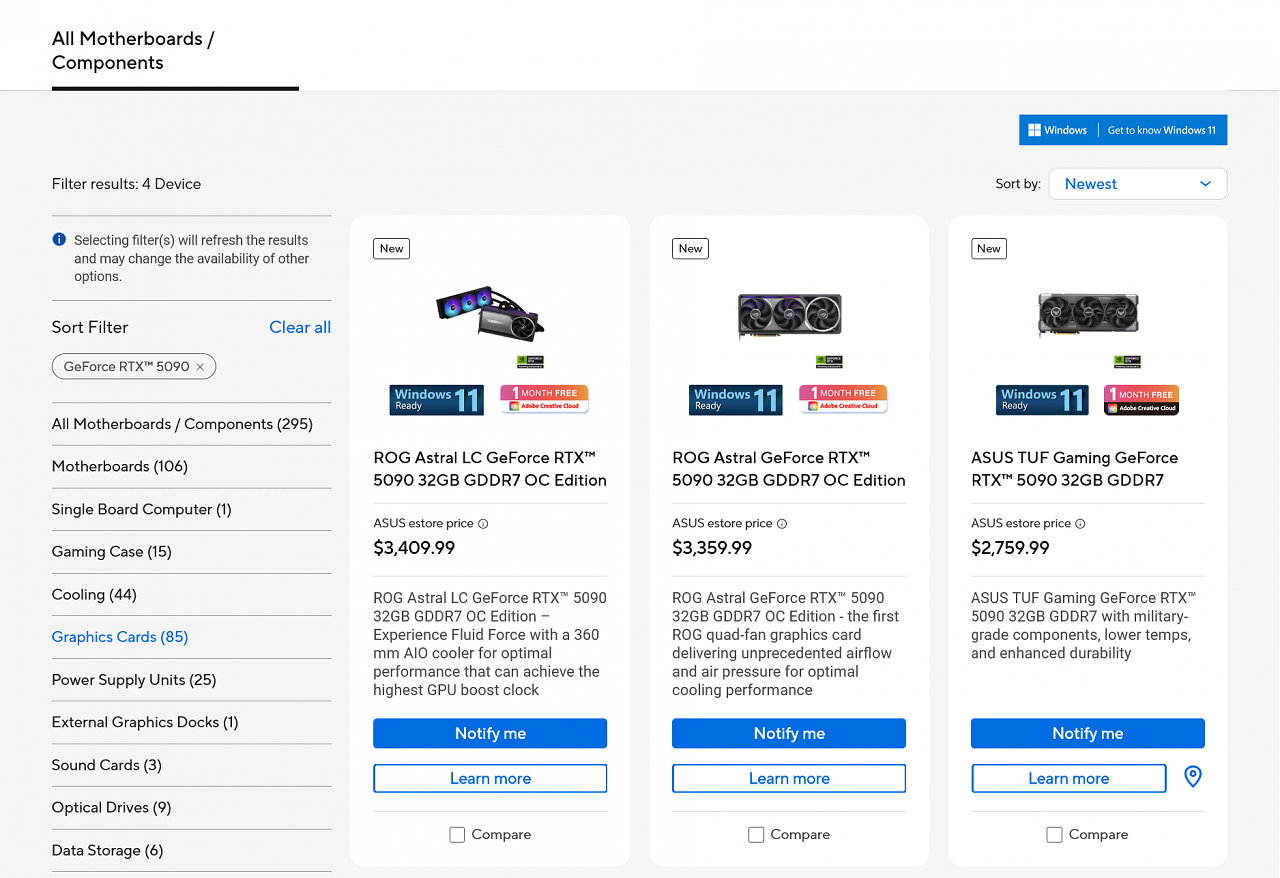Click Clear all filters link
The image size is (1280, 878).
300,327
